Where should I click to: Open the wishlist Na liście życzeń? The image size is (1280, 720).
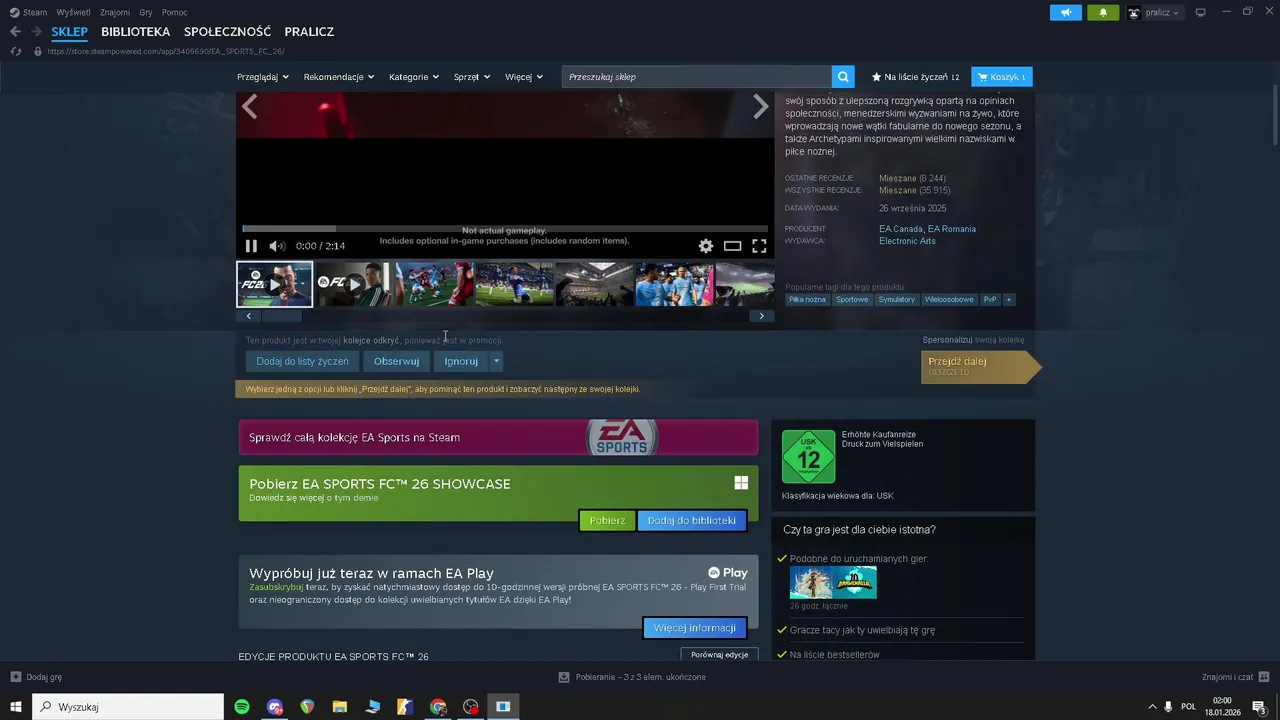pyautogui.click(x=915, y=77)
